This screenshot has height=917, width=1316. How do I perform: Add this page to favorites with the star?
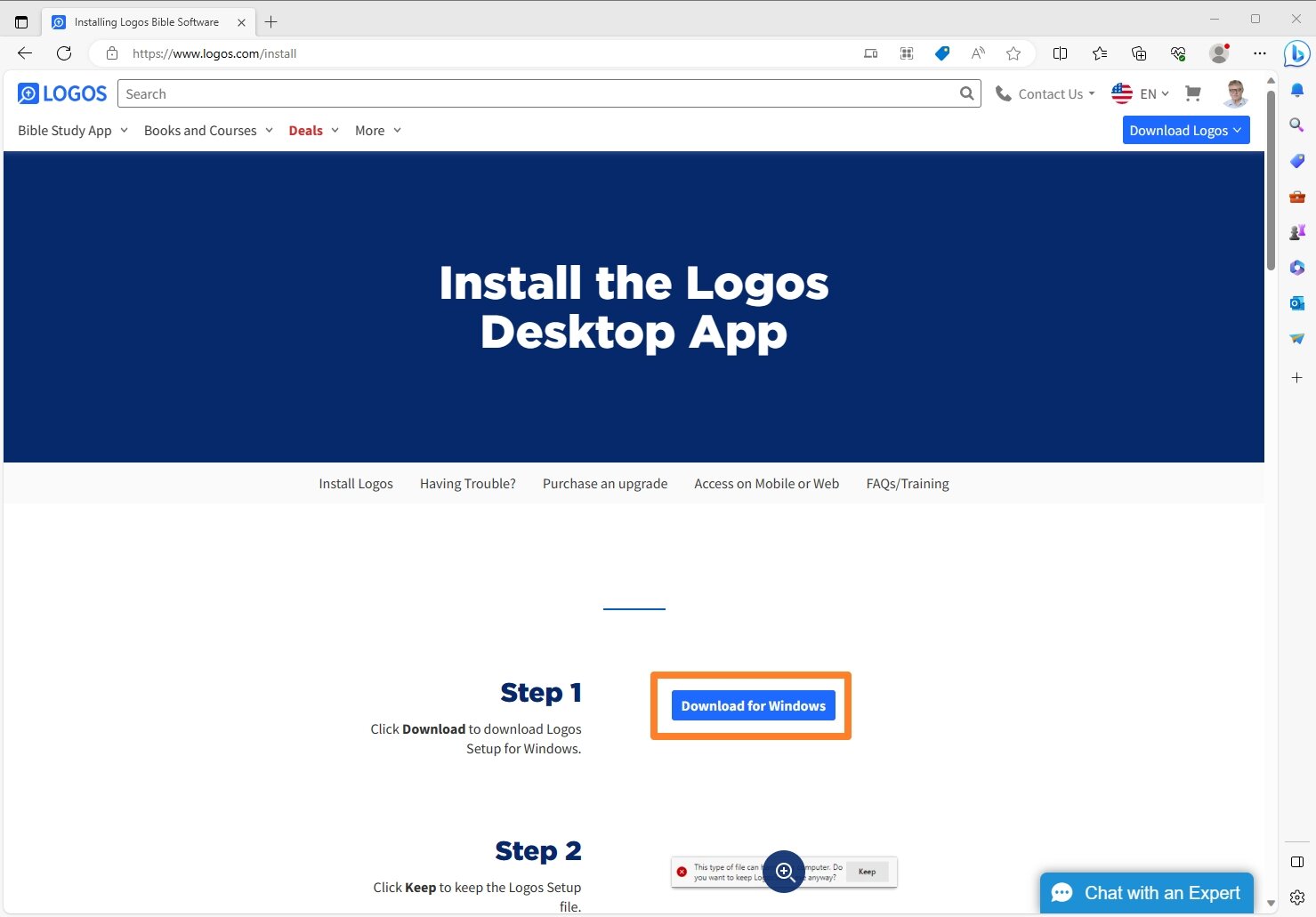[1013, 53]
